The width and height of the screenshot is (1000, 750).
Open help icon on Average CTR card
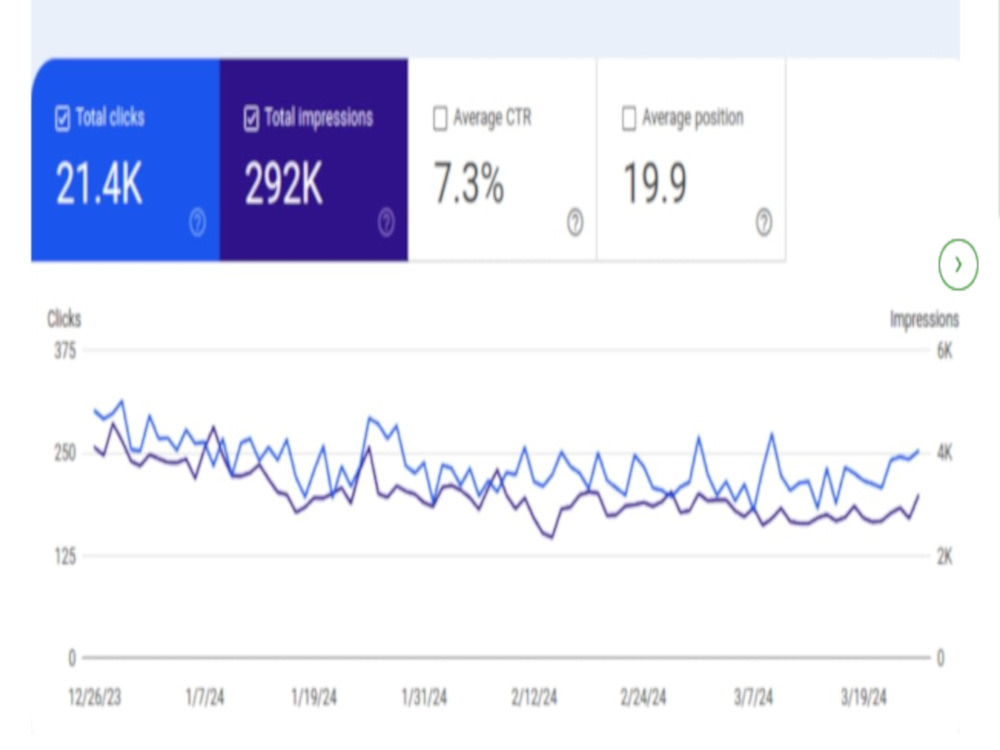[575, 223]
